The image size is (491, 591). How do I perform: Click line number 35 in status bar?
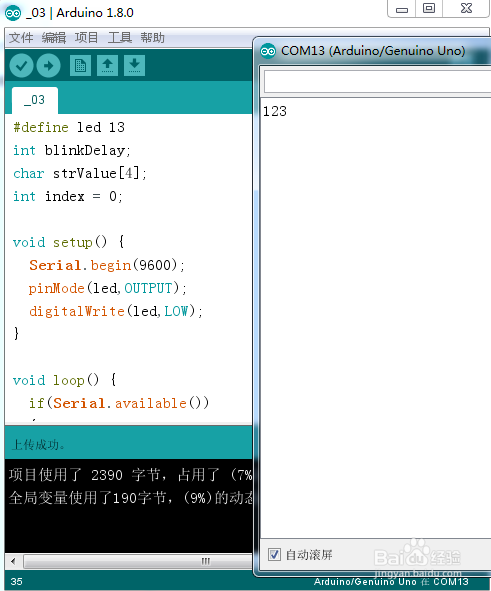pos(17,582)
